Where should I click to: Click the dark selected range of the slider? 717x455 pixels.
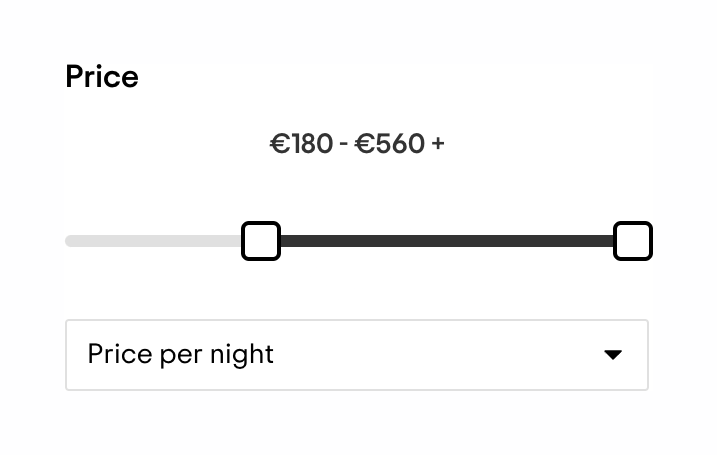[445, 241]
